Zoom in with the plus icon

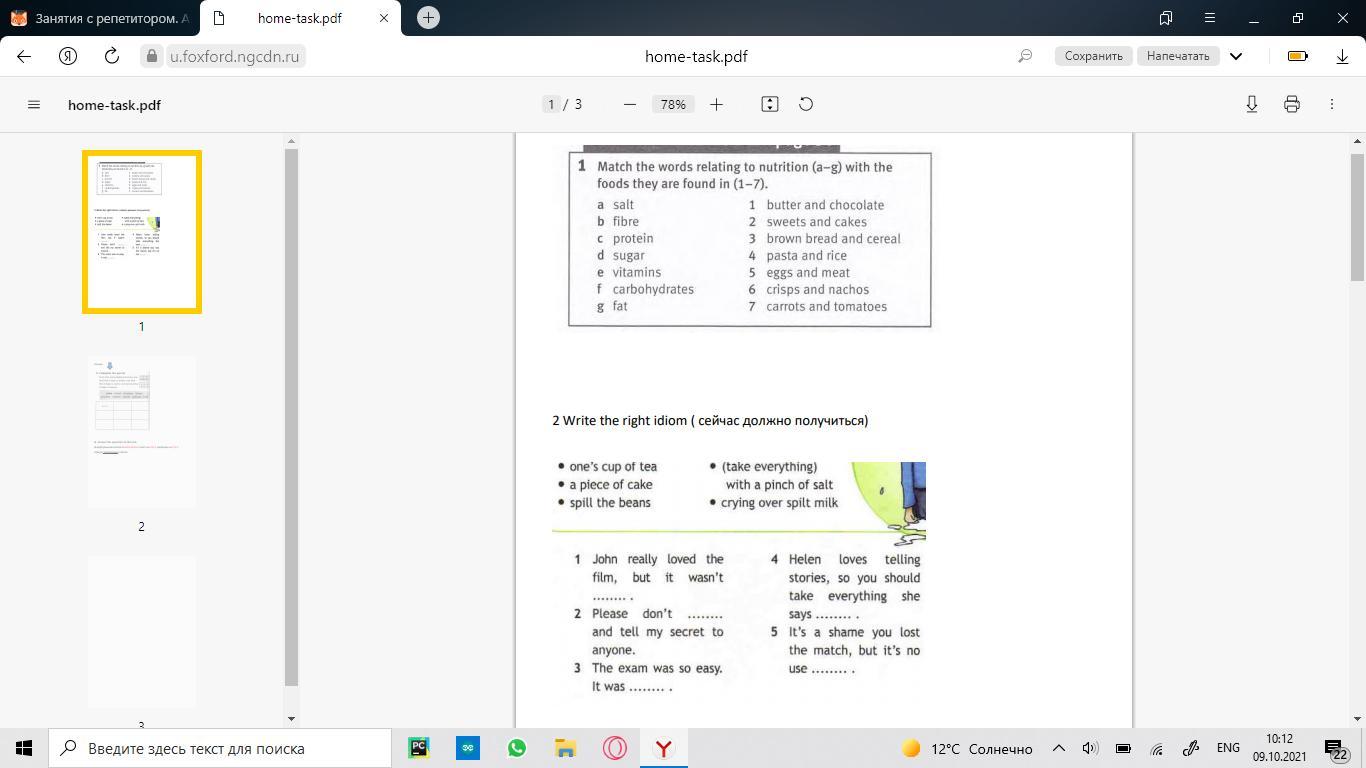coord(716,104)
